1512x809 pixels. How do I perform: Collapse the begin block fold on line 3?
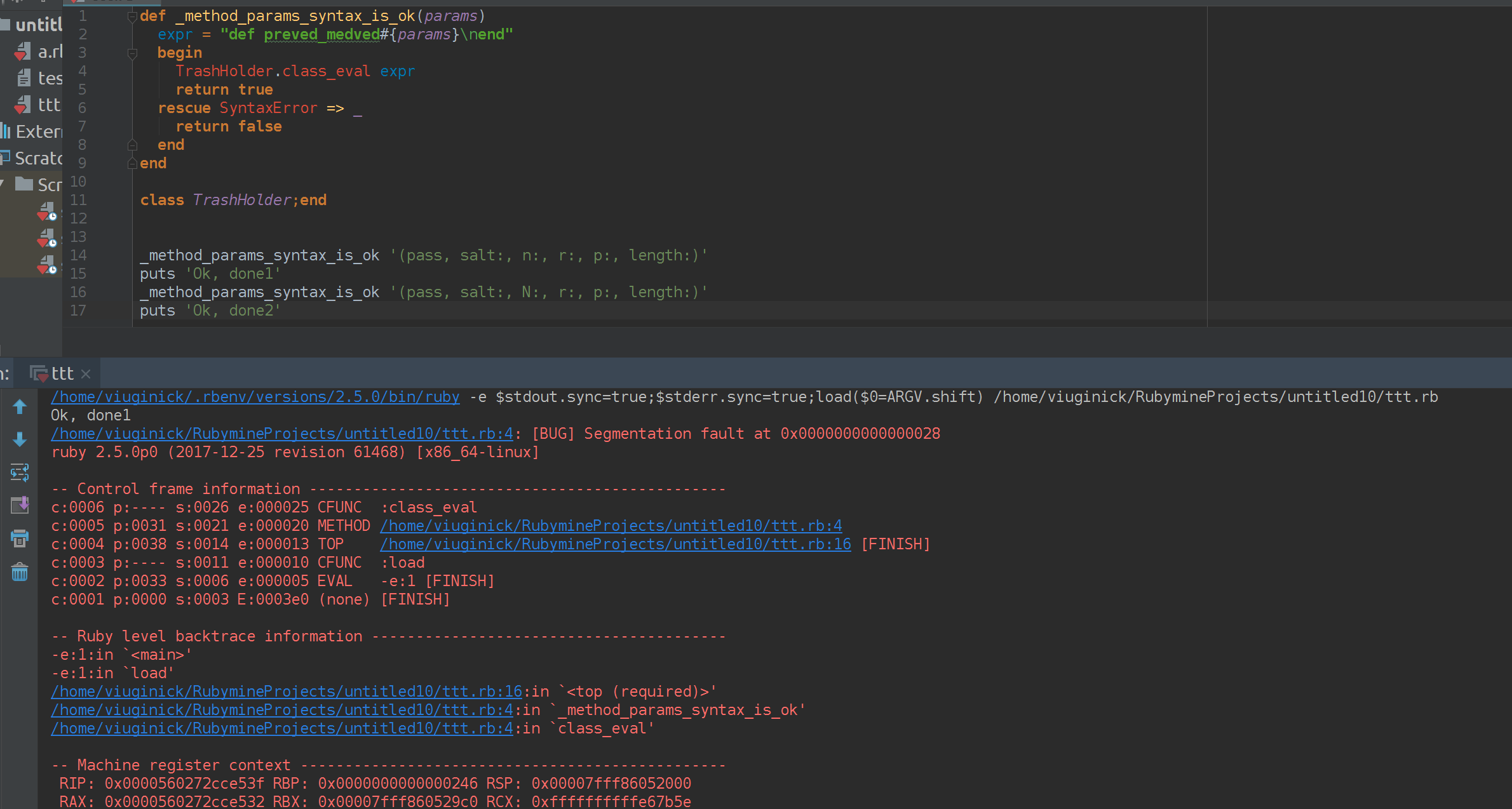tap(133, 53)
